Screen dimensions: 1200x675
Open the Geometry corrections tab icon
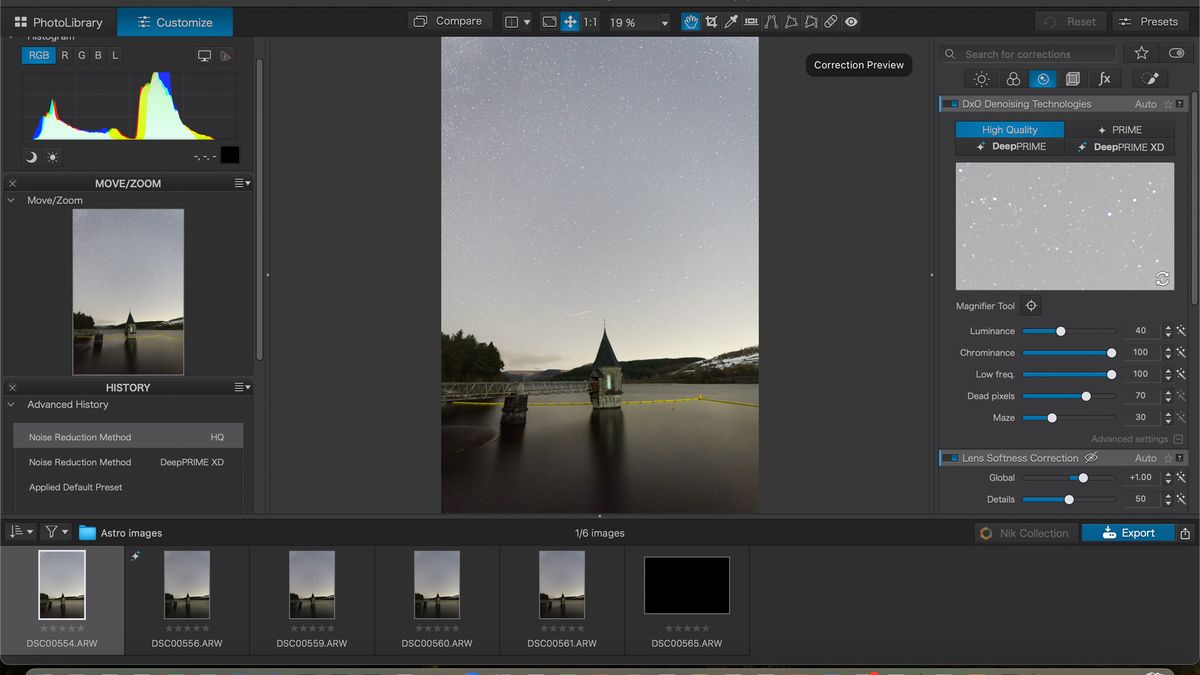tap(1073, 79)
